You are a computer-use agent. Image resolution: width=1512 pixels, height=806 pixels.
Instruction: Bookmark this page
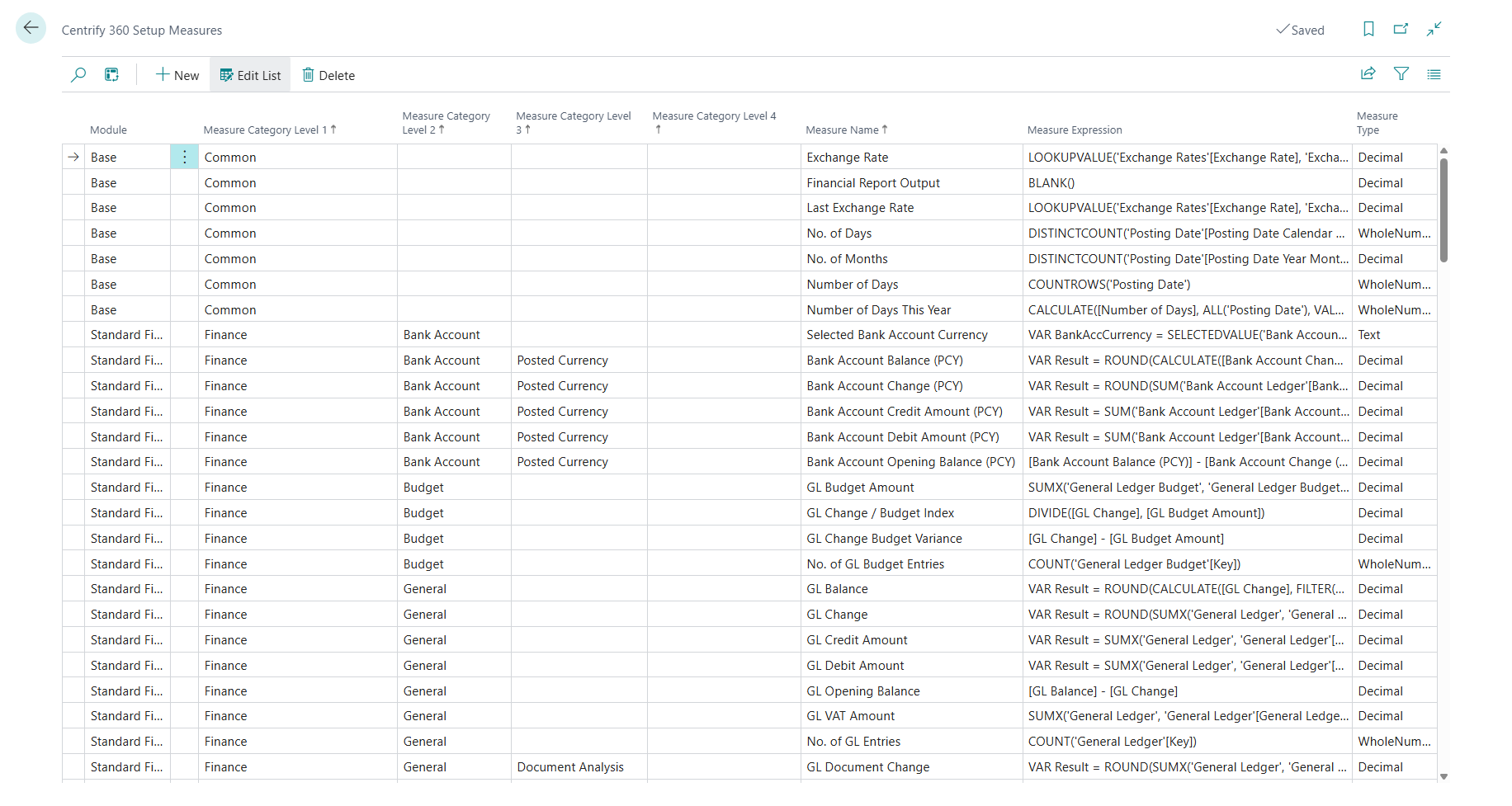(1368, 29)
